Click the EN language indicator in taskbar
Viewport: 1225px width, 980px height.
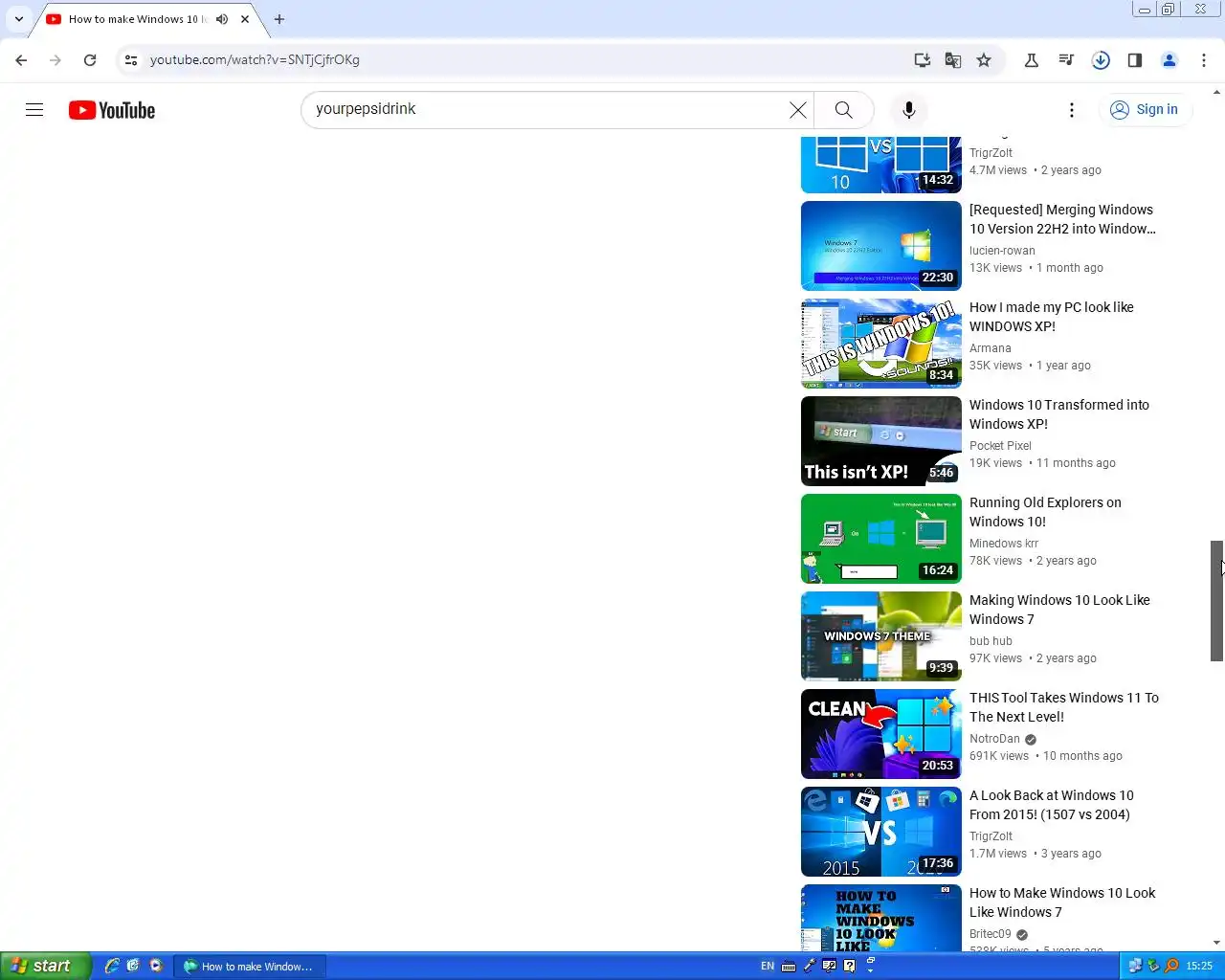click(x=768, y=967)
